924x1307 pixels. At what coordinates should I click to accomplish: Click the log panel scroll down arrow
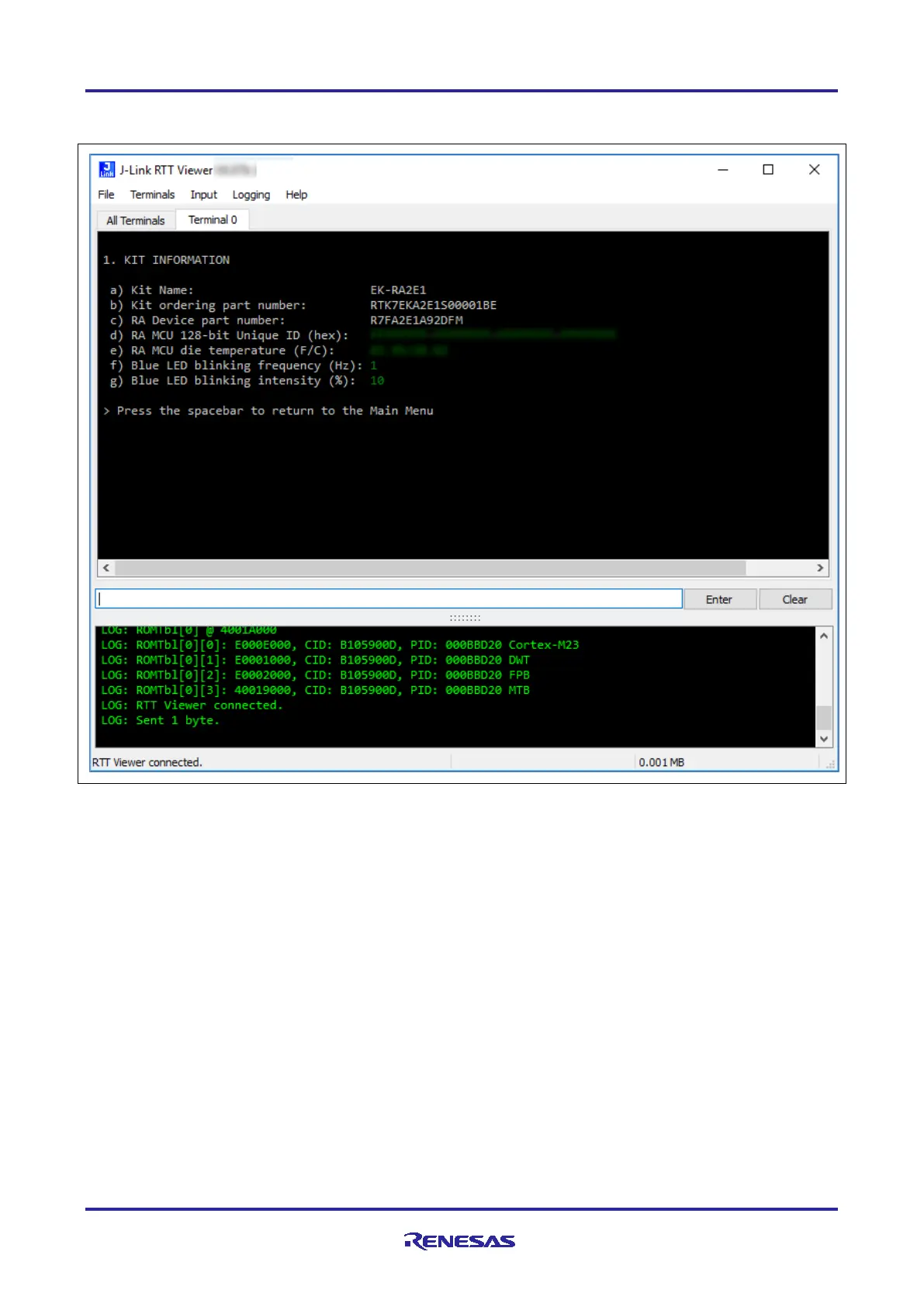[x=824, y=739]
